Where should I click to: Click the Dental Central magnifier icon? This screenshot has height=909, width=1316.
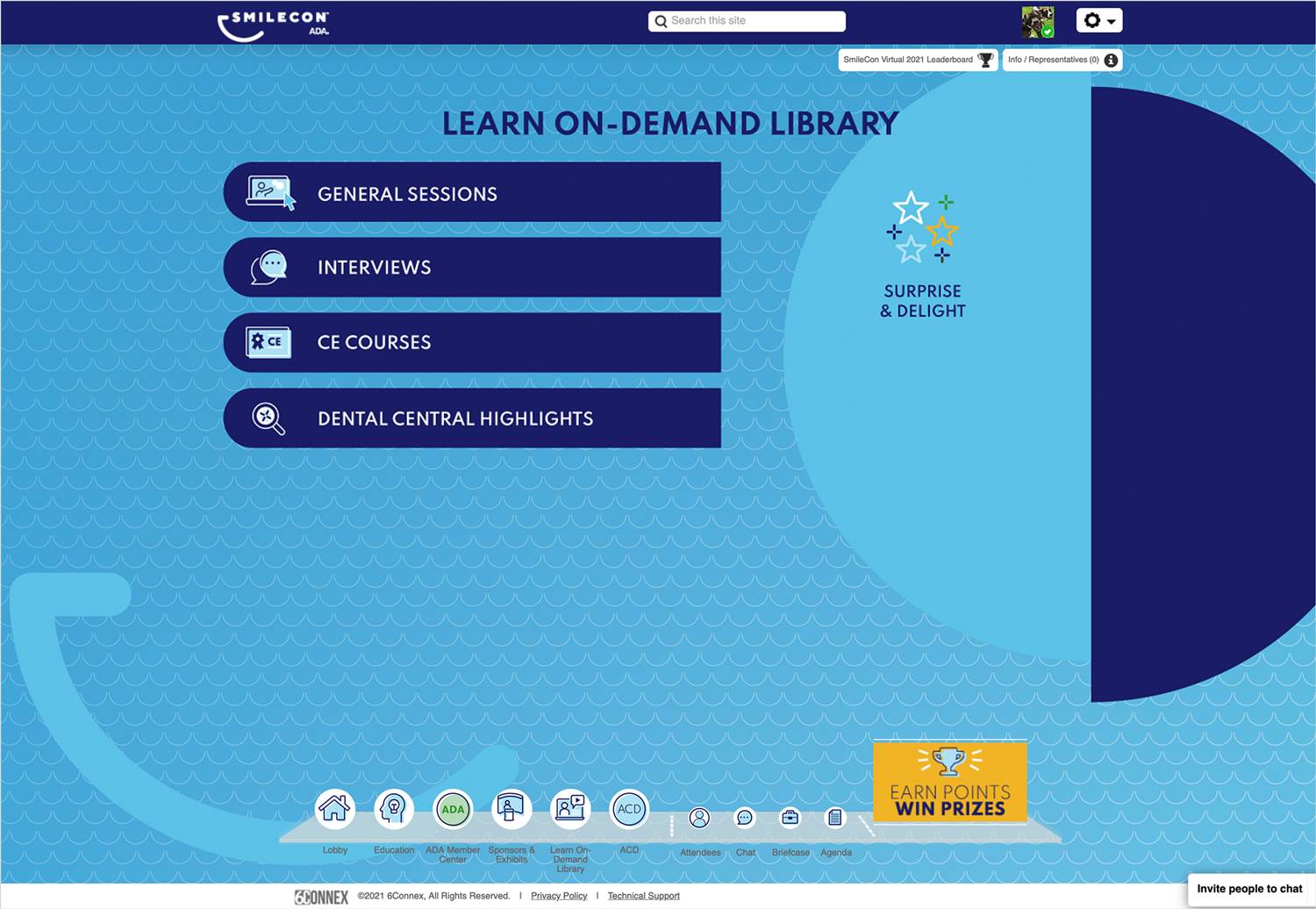268,419
